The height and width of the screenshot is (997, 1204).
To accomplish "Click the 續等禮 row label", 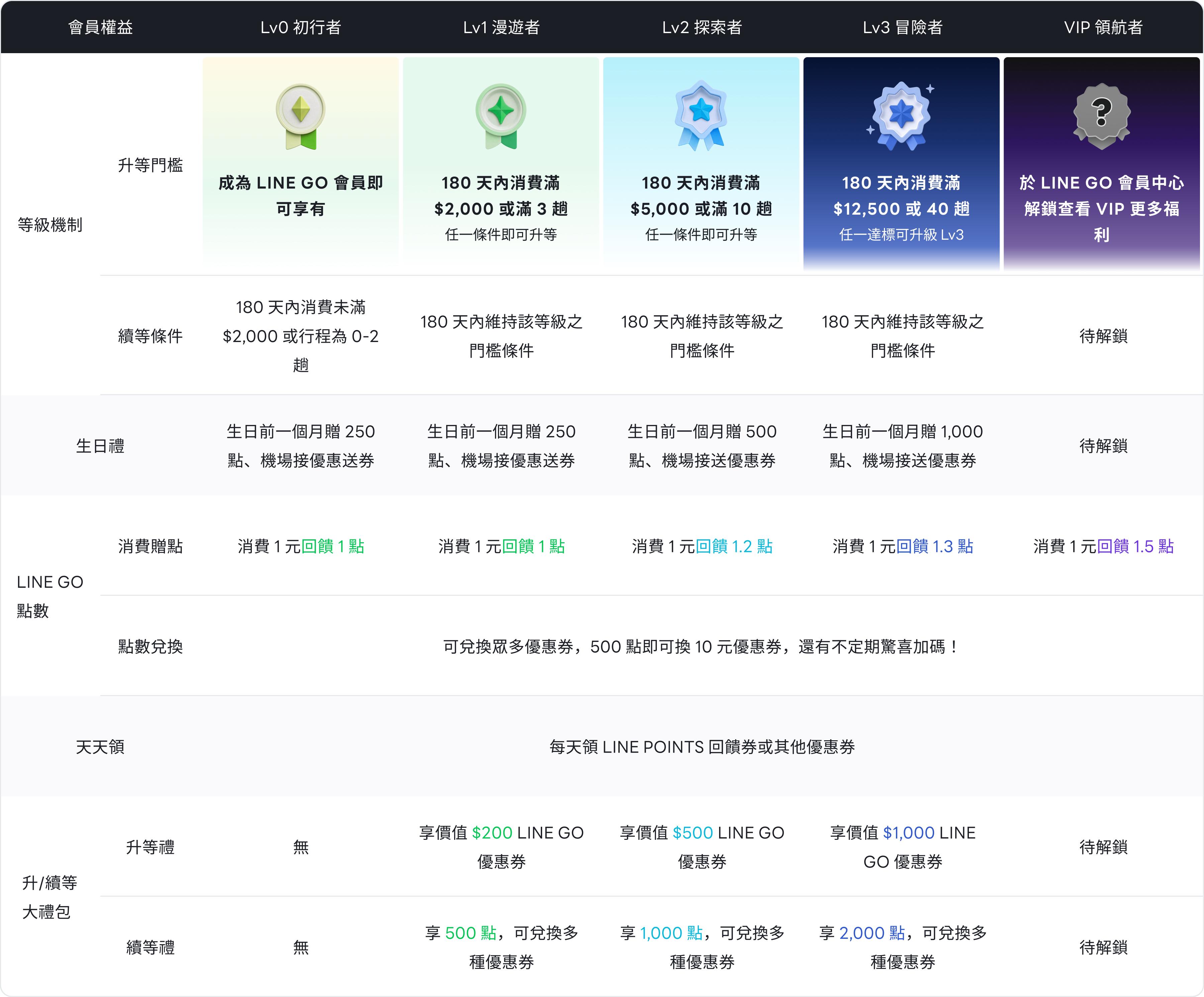I will coord(150,947).
